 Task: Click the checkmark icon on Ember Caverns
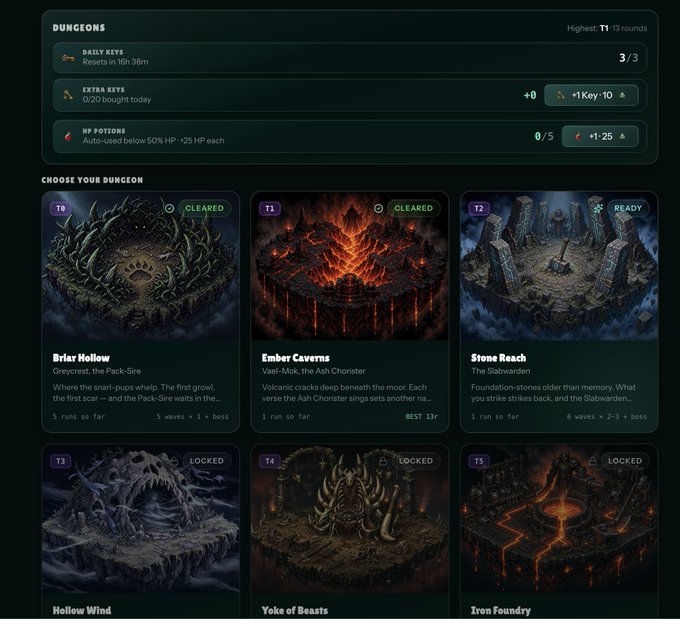[x=379, y=208]
